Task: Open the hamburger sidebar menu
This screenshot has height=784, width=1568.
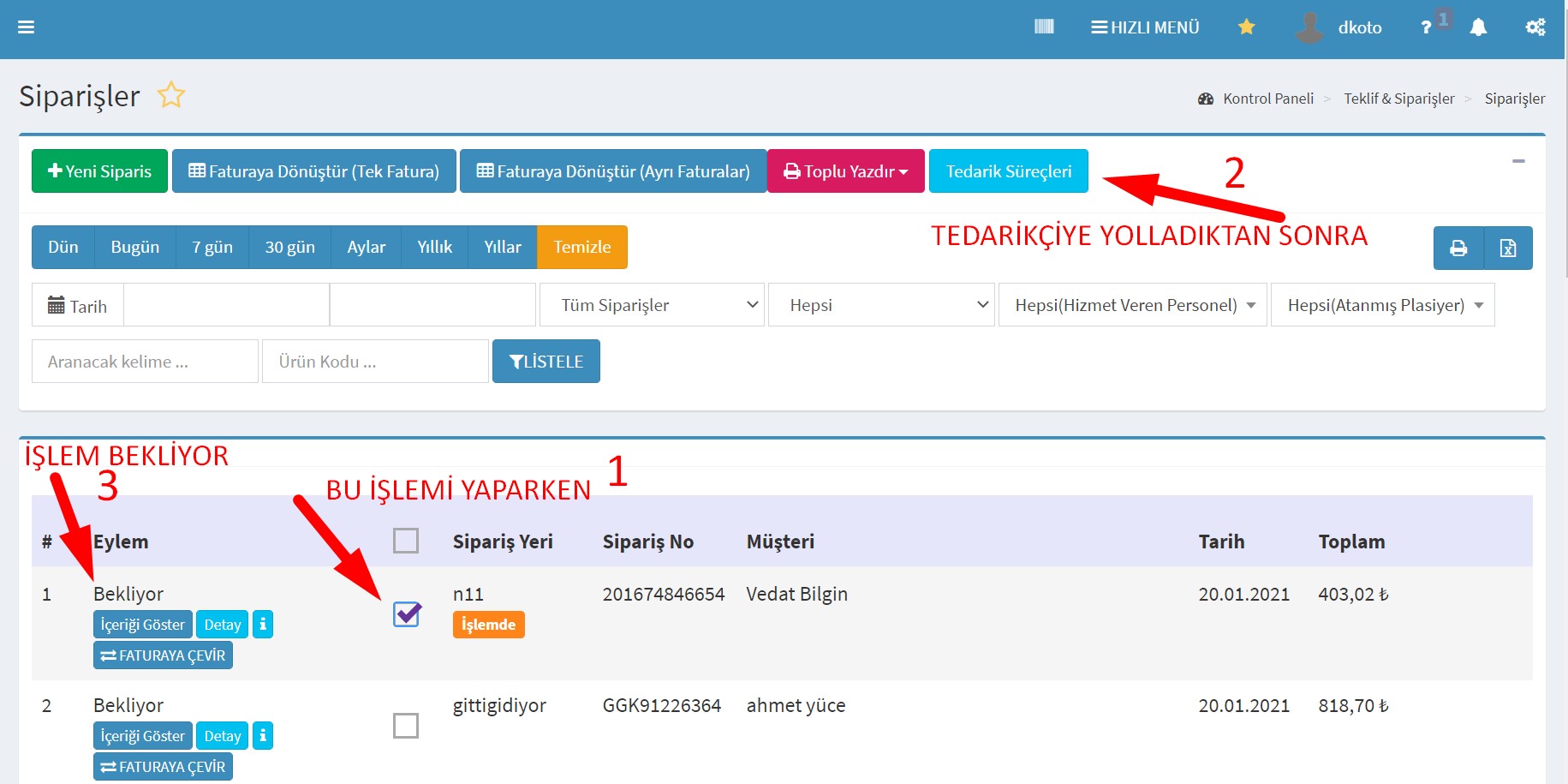Action: pos(26,27)
